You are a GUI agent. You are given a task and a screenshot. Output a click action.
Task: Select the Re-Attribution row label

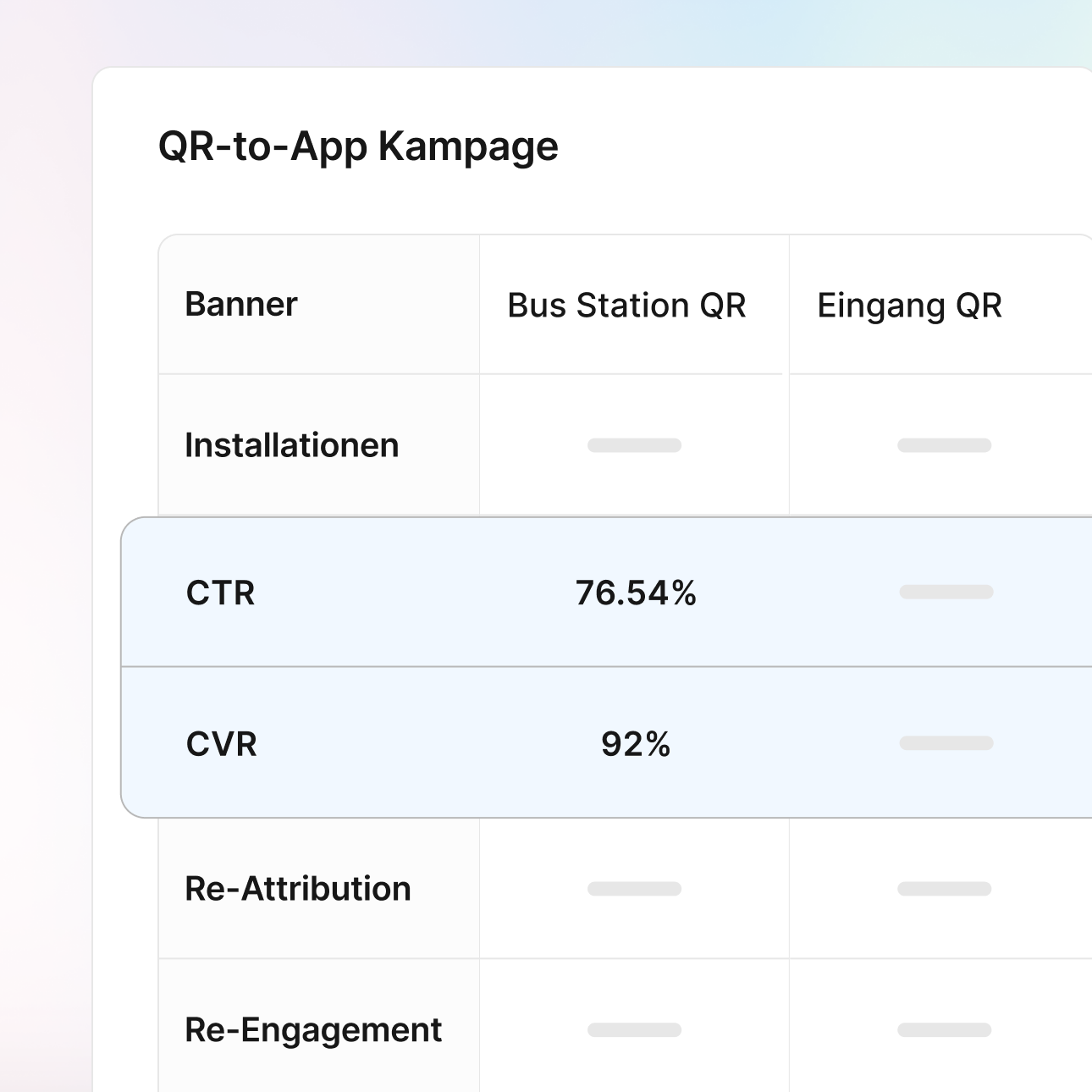(x=298, y=889)
